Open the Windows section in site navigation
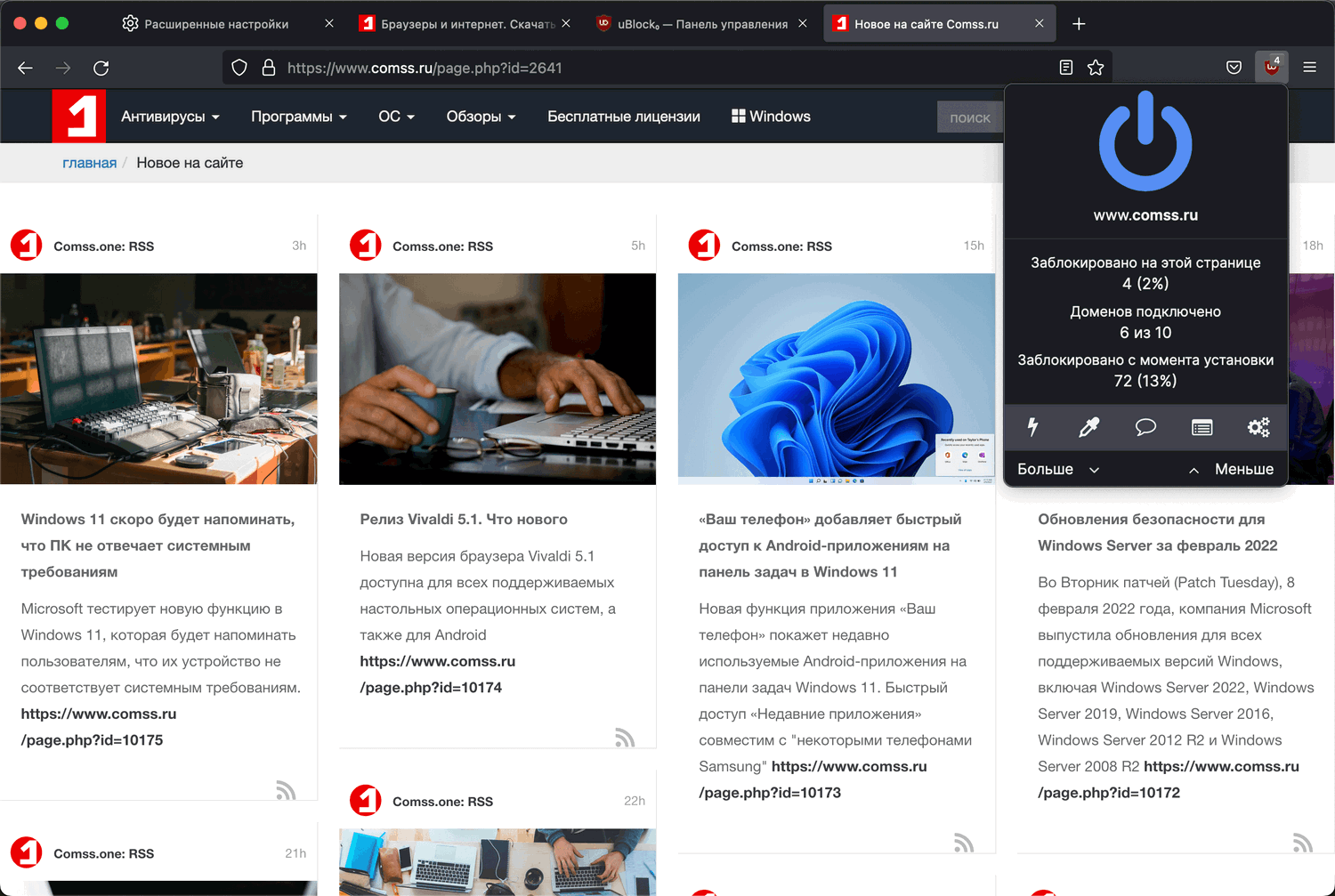Viewport: 1335px width, 896px height. [771, 117]
